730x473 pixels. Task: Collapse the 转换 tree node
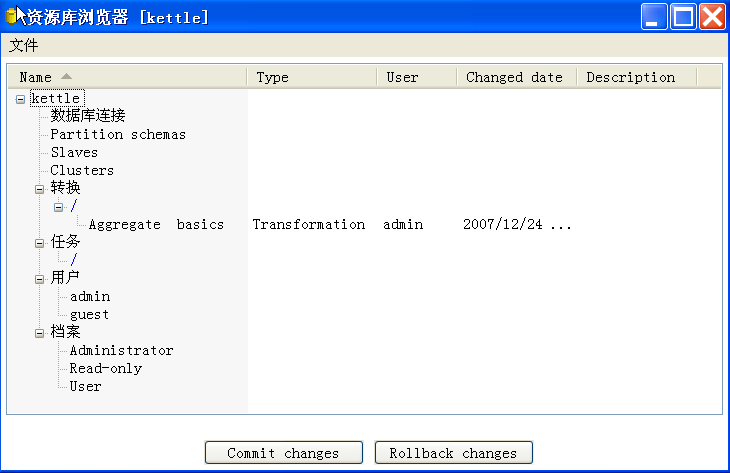point(40,188)
